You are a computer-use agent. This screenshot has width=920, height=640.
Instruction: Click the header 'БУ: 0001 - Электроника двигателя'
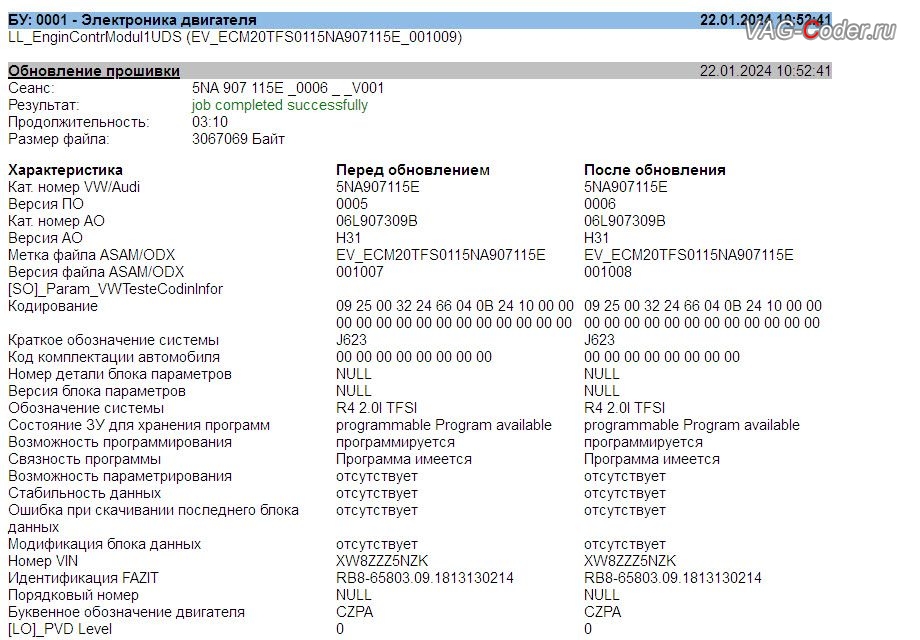pos(132,20)
